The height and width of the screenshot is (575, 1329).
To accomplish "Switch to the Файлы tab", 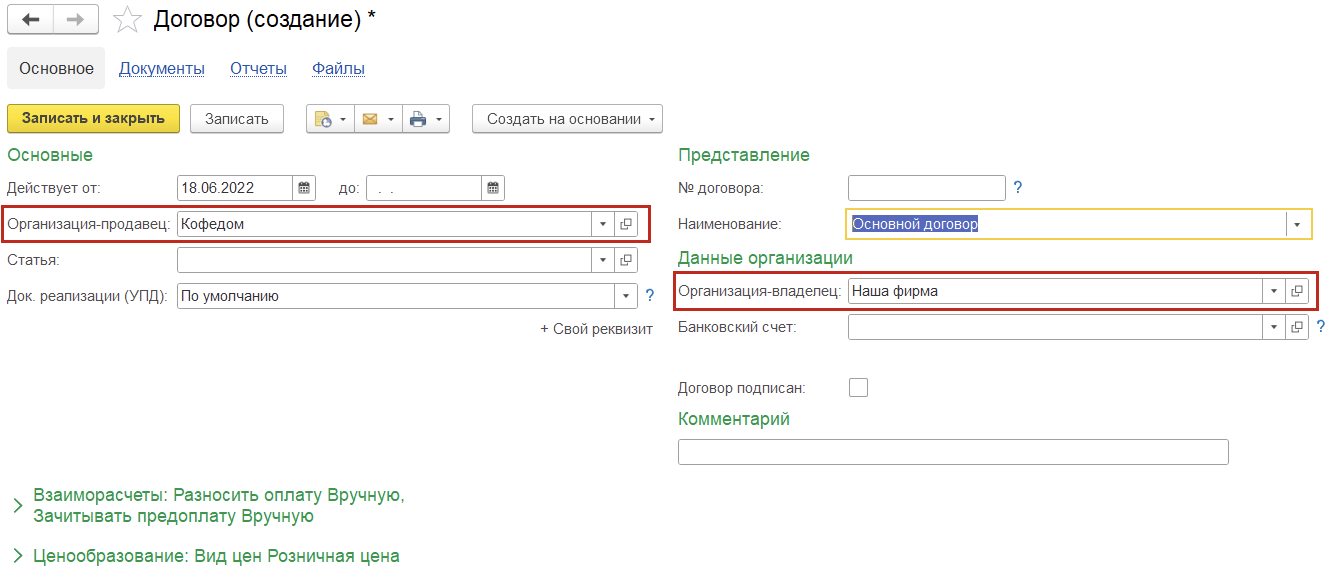I will pos(338,69).
